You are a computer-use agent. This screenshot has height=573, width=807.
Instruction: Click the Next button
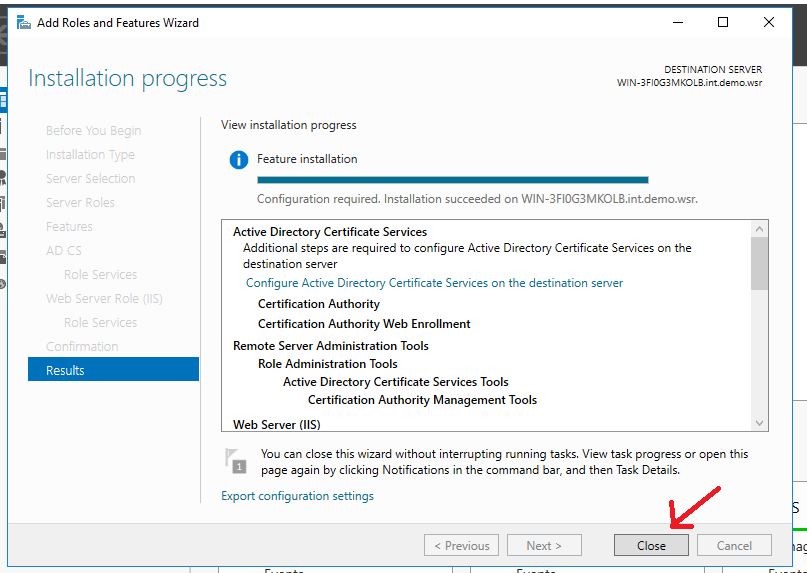544,545
